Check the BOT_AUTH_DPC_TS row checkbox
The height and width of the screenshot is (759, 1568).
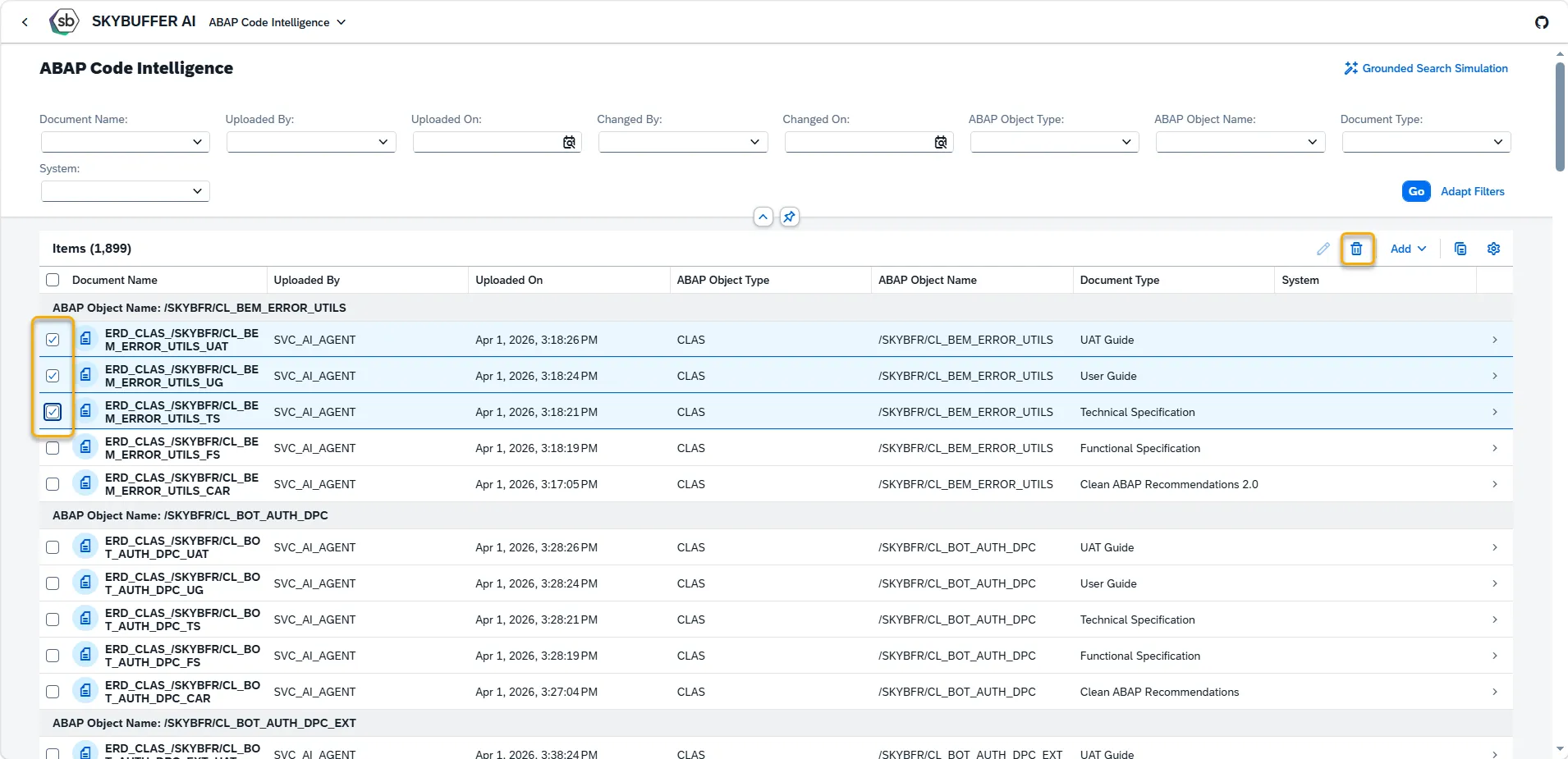[53, 620]
